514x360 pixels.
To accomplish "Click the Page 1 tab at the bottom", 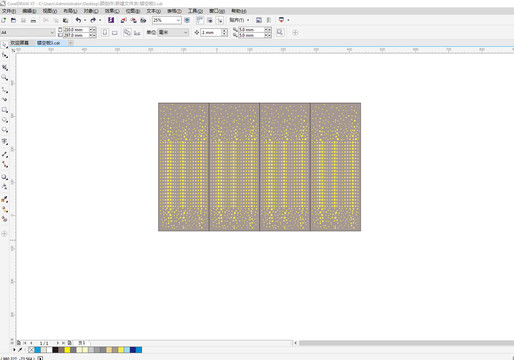I will [x=82, y=343].
